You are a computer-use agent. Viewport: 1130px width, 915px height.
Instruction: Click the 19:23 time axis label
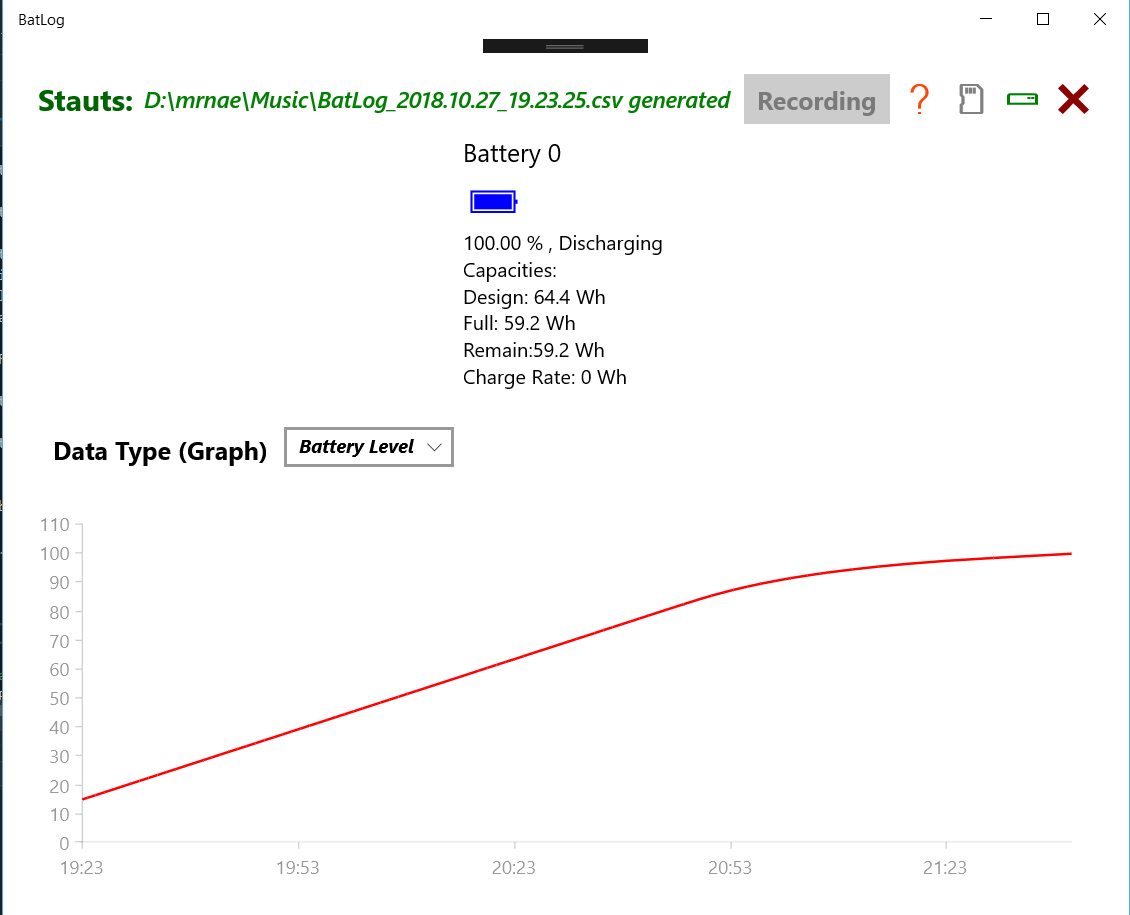82,868
